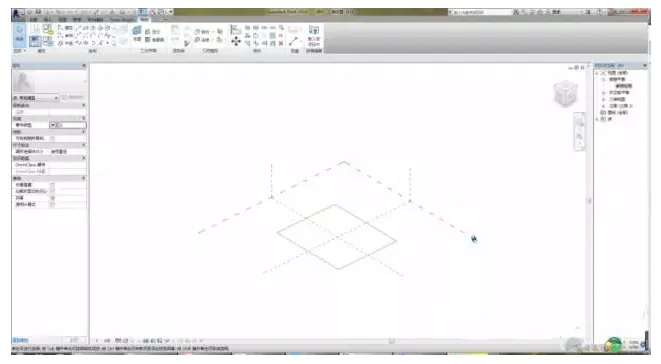Click the Edit Type button in Properties
661x364 pixels.
(73, 97)
